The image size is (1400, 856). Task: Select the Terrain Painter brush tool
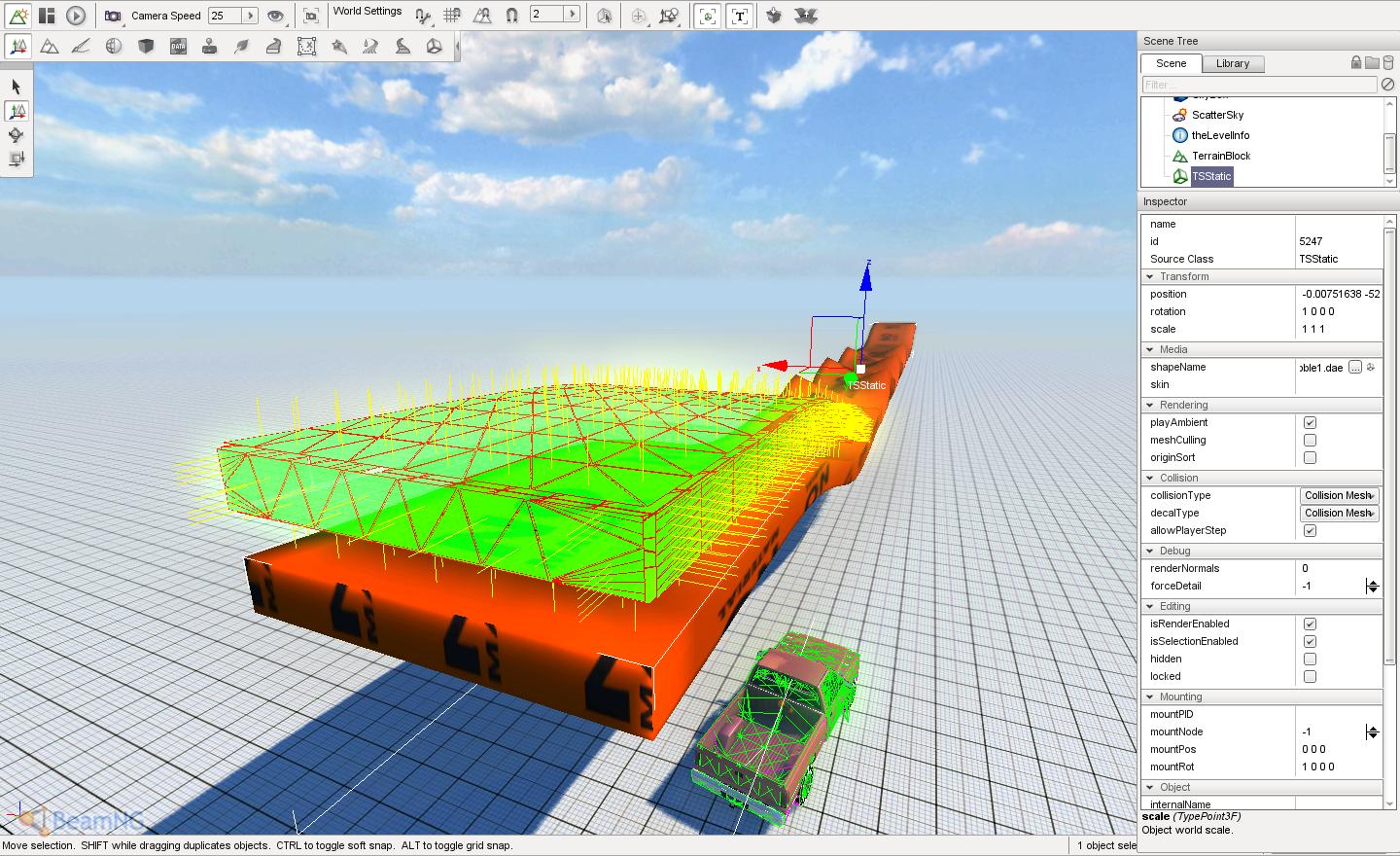tap(82, 46)
